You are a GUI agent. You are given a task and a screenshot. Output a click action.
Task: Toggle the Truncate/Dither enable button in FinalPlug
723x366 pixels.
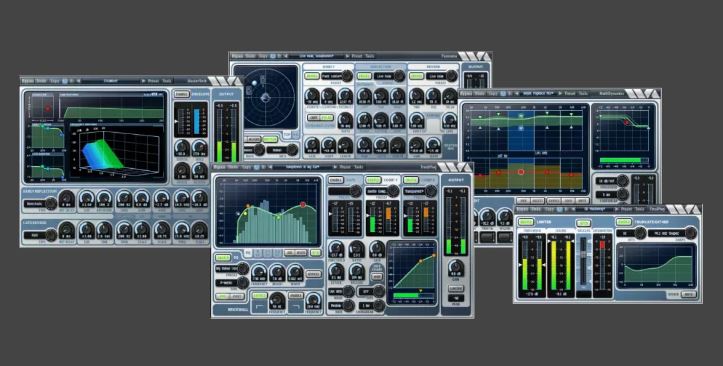tap(623, 222)
